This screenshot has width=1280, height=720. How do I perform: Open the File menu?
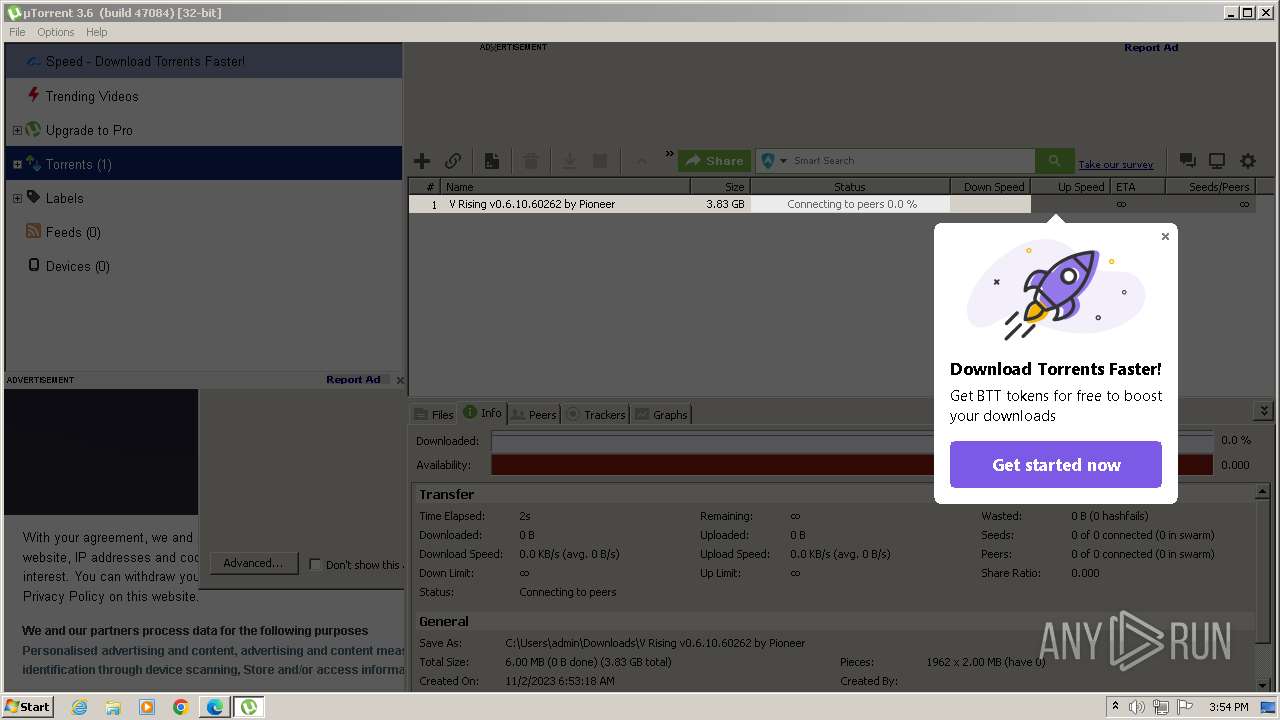point(17,32)
